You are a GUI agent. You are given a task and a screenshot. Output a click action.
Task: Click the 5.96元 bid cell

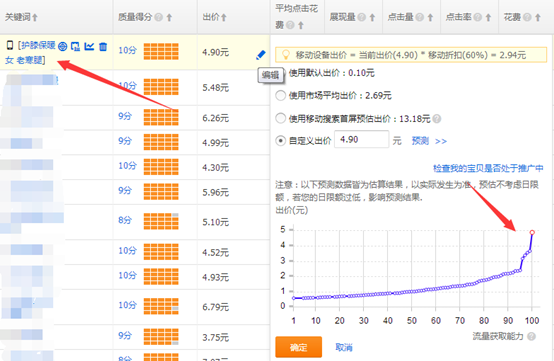216,193
